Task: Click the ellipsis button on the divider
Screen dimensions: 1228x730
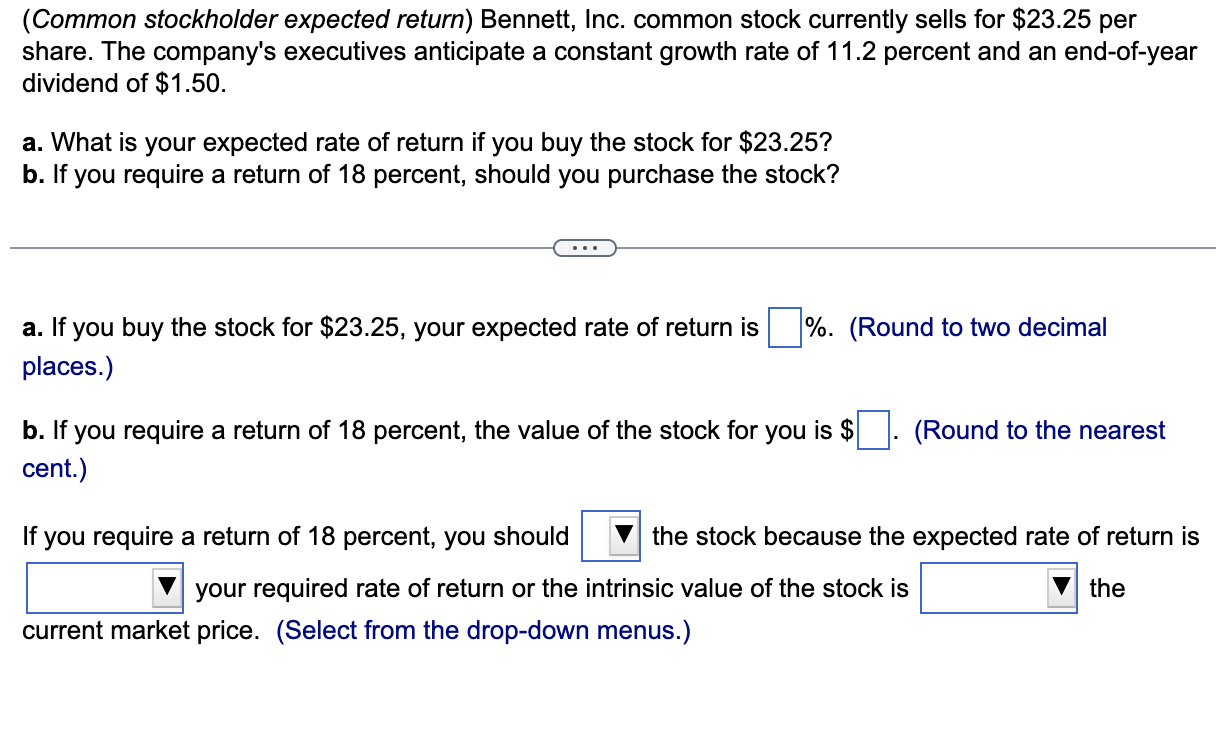Action: click(x=583, y=247)
